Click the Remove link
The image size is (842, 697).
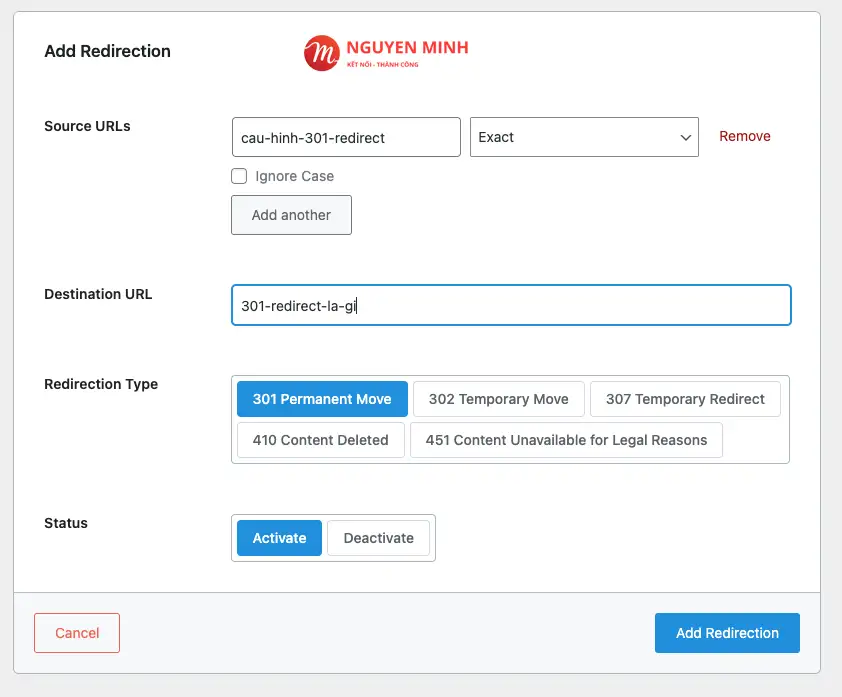pos(744,136)
